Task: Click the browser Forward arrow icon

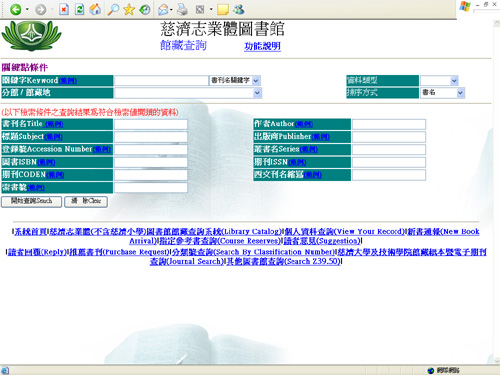Action: pyautogui.click(x=41, y=9)
